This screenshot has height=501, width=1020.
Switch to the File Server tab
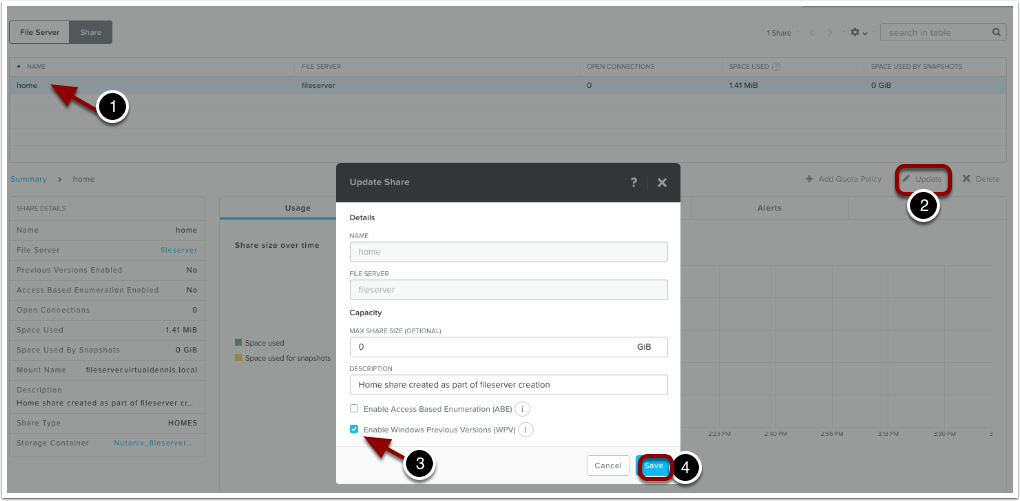tap(40, 32)
